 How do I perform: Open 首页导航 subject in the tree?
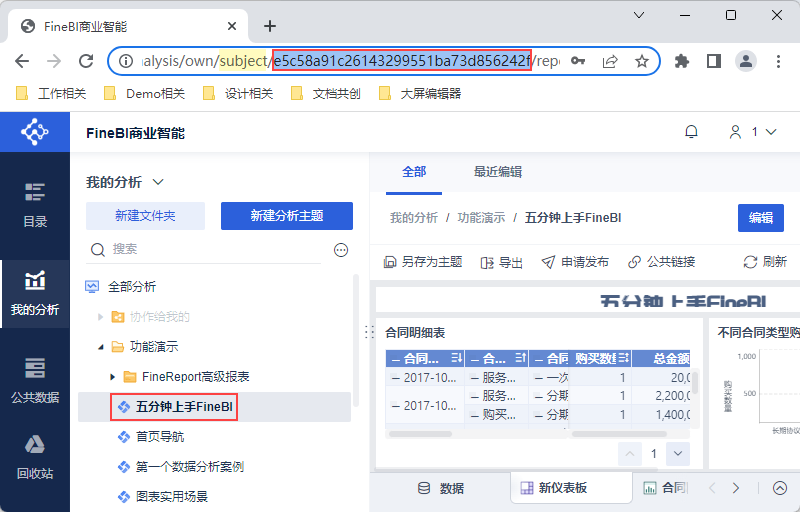[x=151, y=437]
